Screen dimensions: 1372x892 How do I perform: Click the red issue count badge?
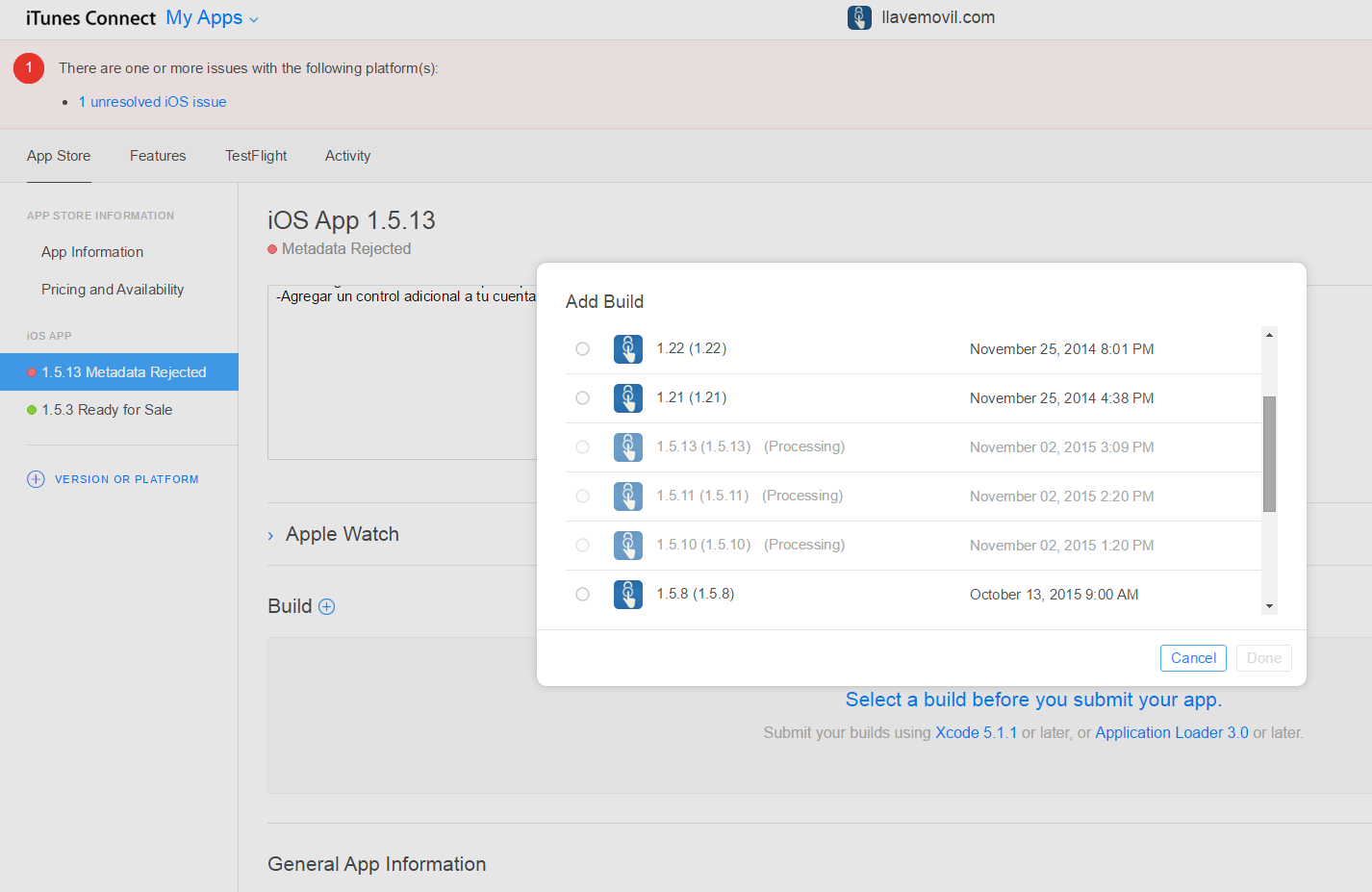pyautogui.click(x=29, y=68)
